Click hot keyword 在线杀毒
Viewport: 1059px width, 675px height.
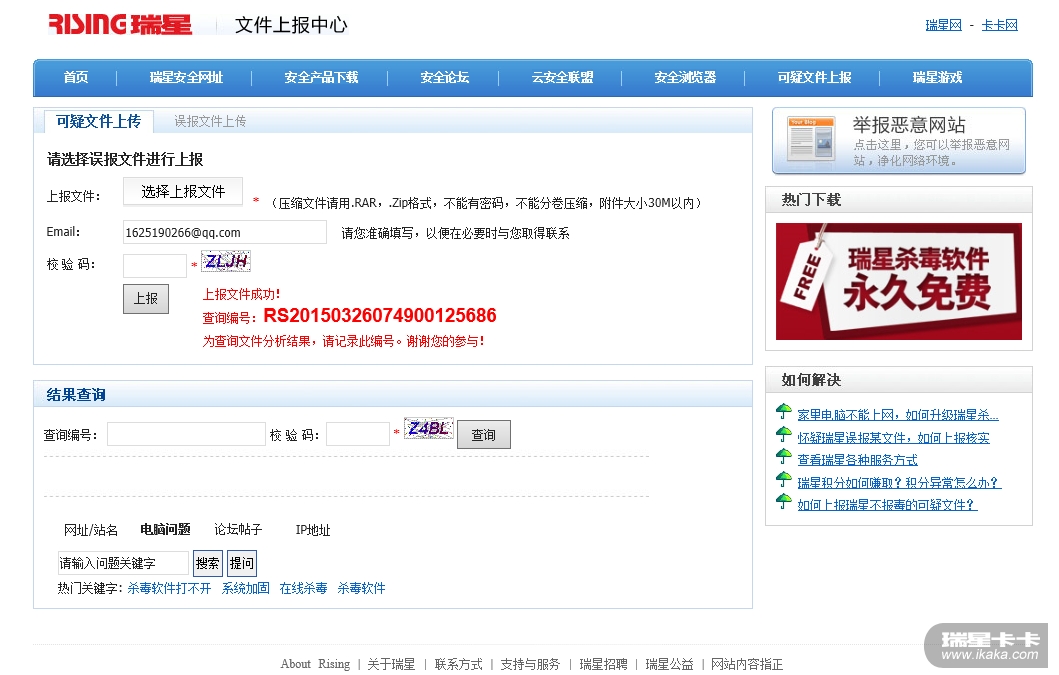coord(303,589)
